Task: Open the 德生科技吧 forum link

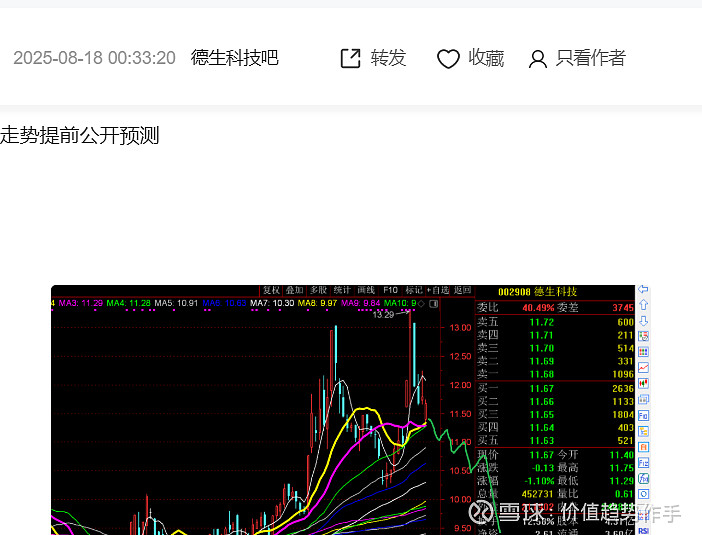Action: click(x=235, y=58)
